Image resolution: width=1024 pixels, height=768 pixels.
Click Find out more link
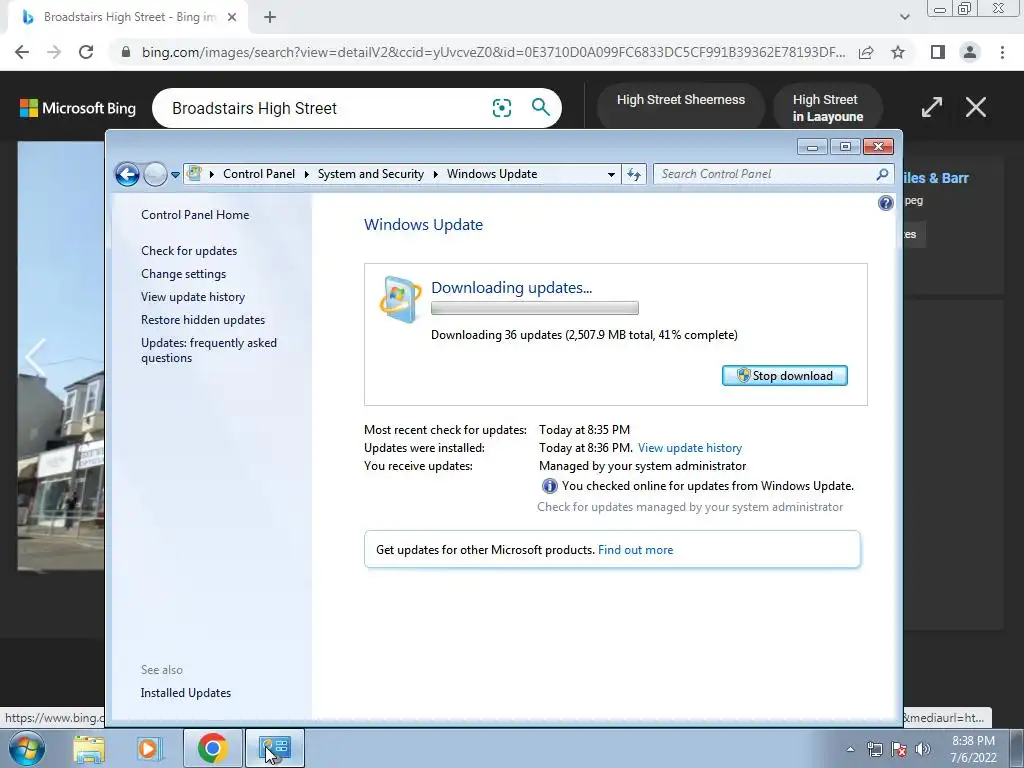pos(635,550)
